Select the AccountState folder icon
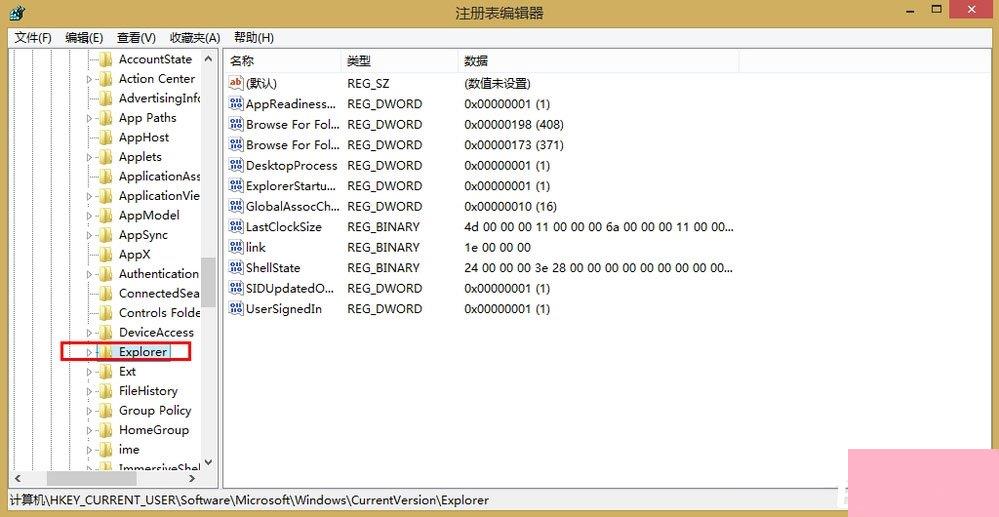Image resolution: width=999 pixels, height=517 pixels. pyautogui.click(x=106, y=59)
